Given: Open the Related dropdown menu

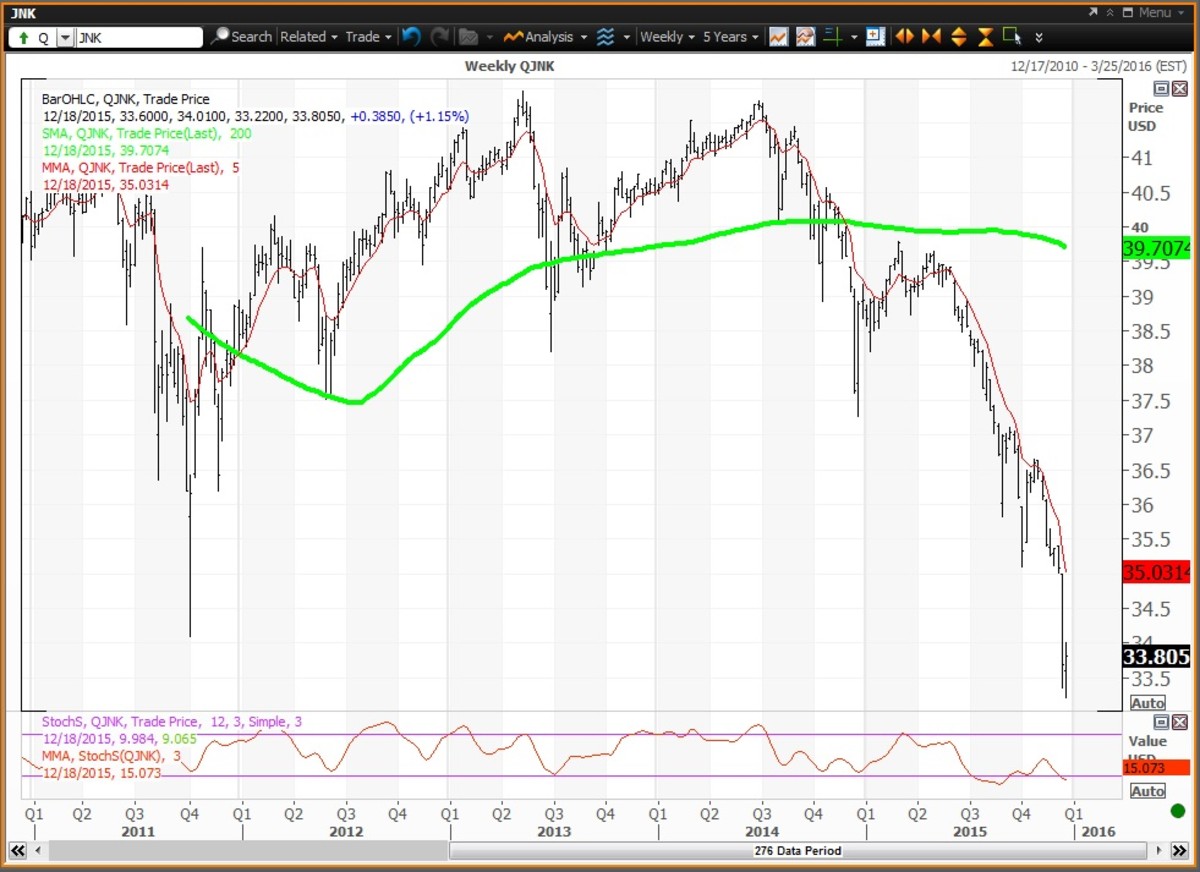Looking at the screenshot, I should 309,37.
